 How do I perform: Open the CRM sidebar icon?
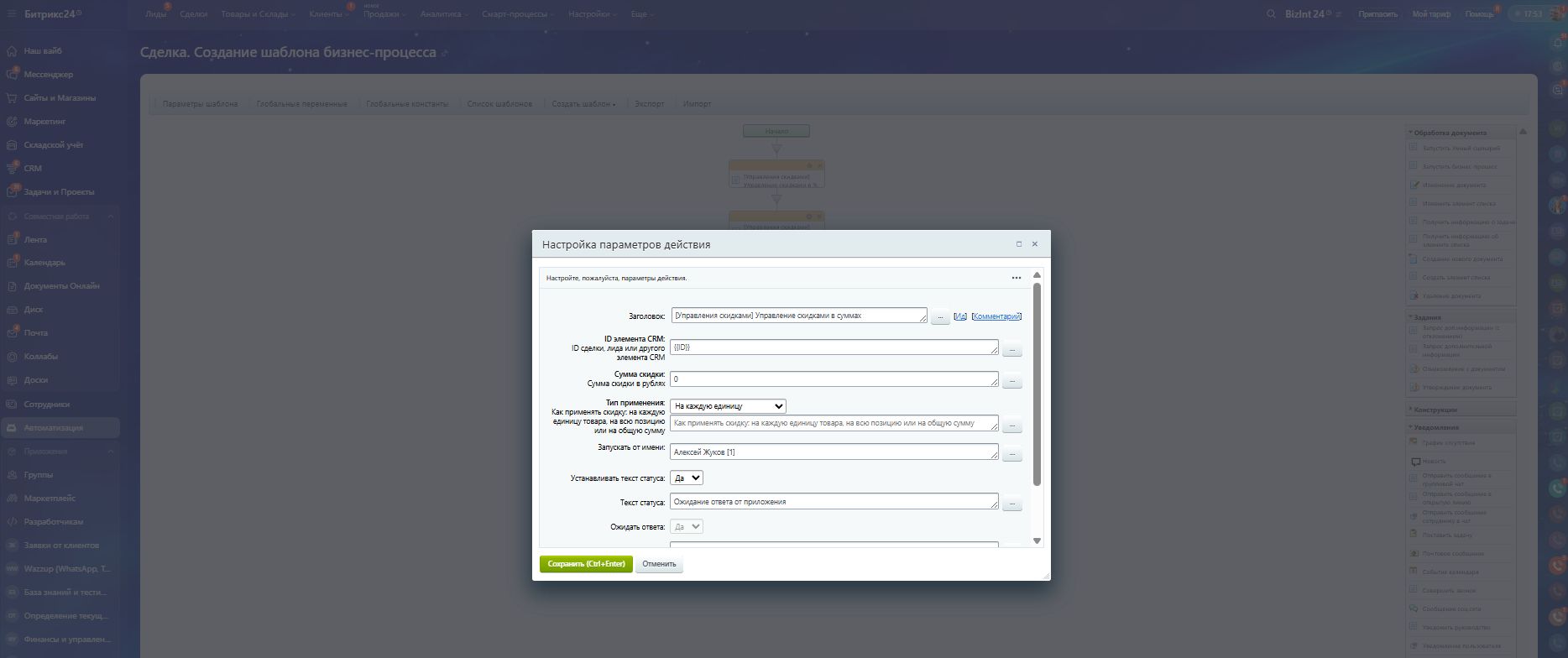pos(12,169)
